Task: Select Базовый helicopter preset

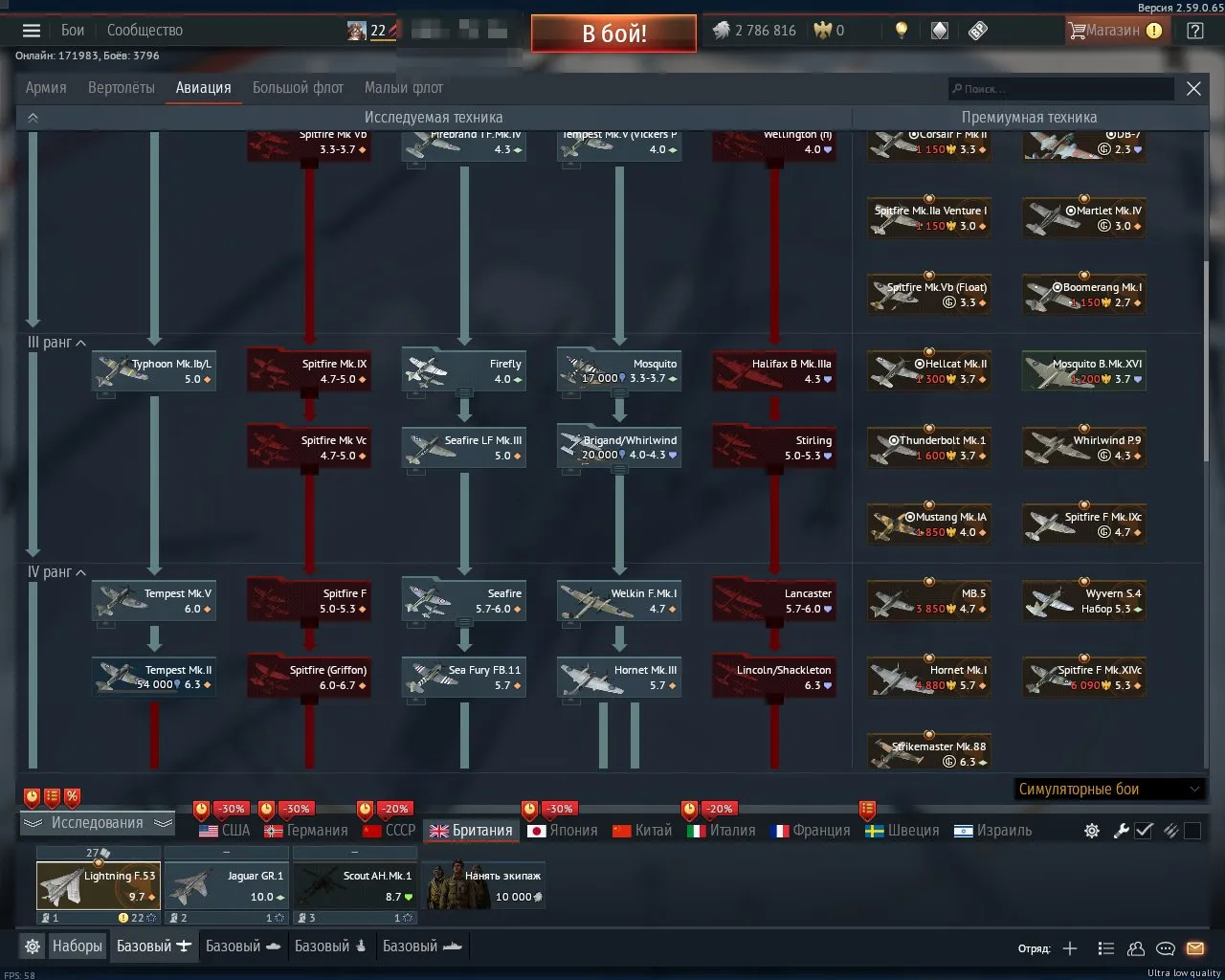Action: [x=331, y=946]
